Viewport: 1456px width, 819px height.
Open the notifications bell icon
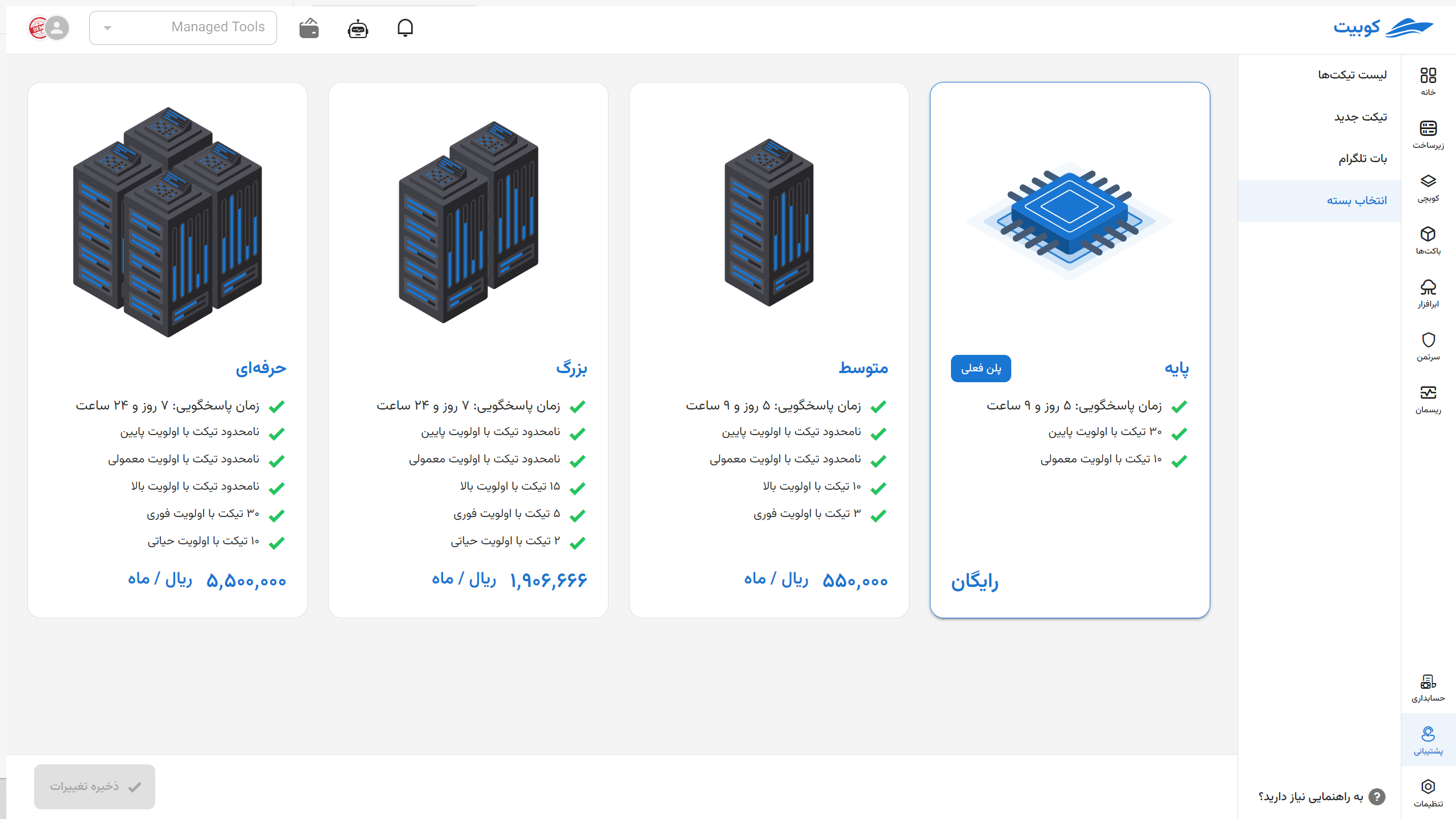405,27
